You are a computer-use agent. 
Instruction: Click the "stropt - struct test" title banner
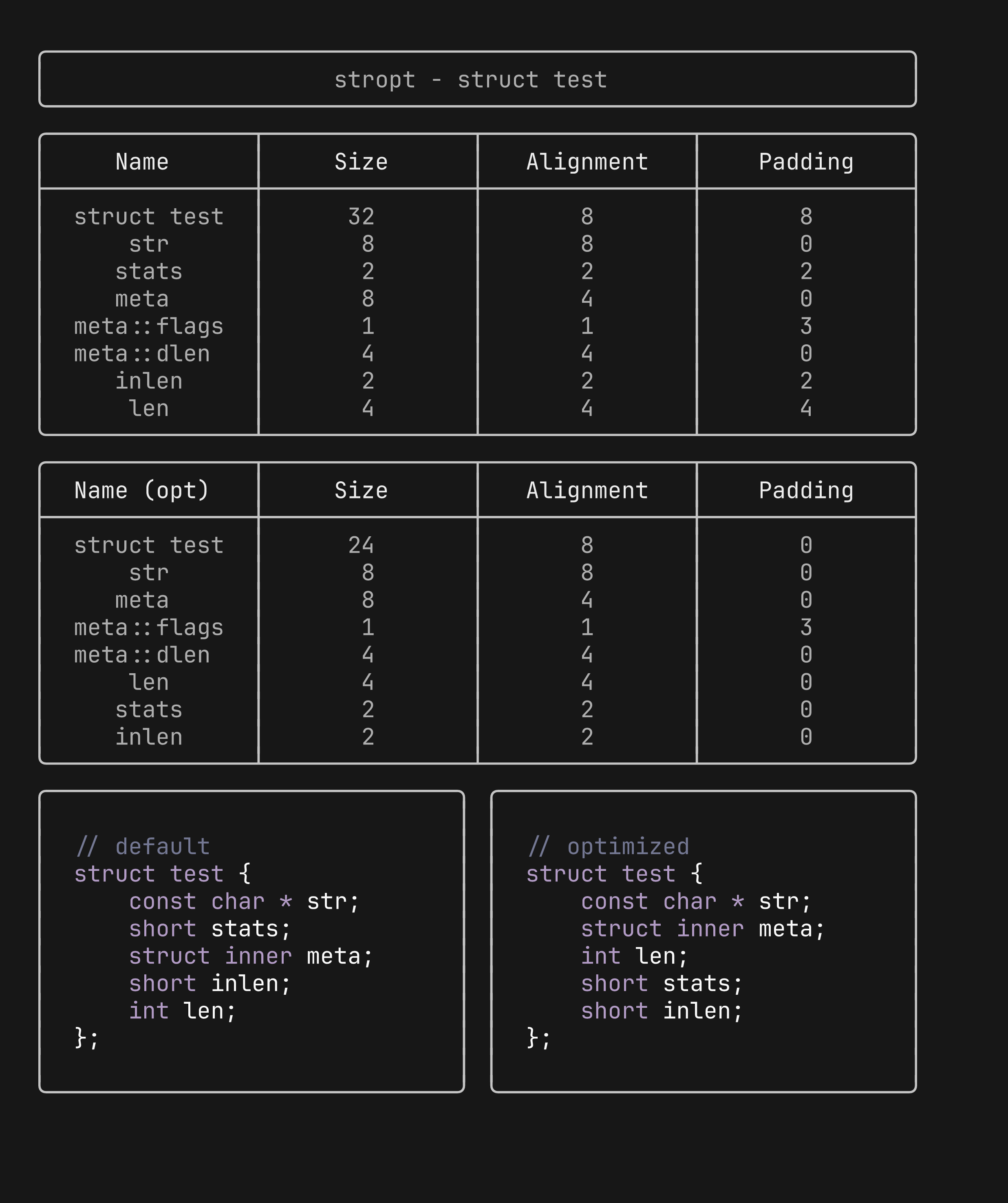pyautogui.click(x=470, y=79)
